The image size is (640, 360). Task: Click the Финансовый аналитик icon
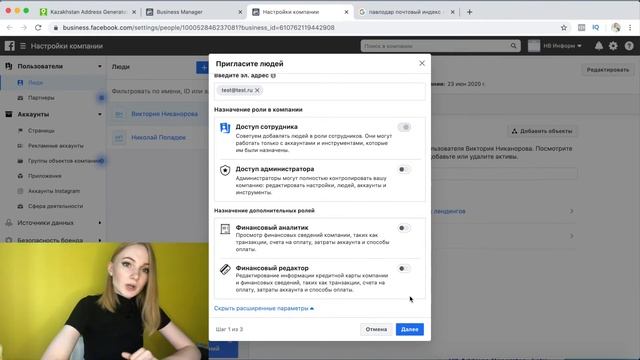tap(225, 229)
